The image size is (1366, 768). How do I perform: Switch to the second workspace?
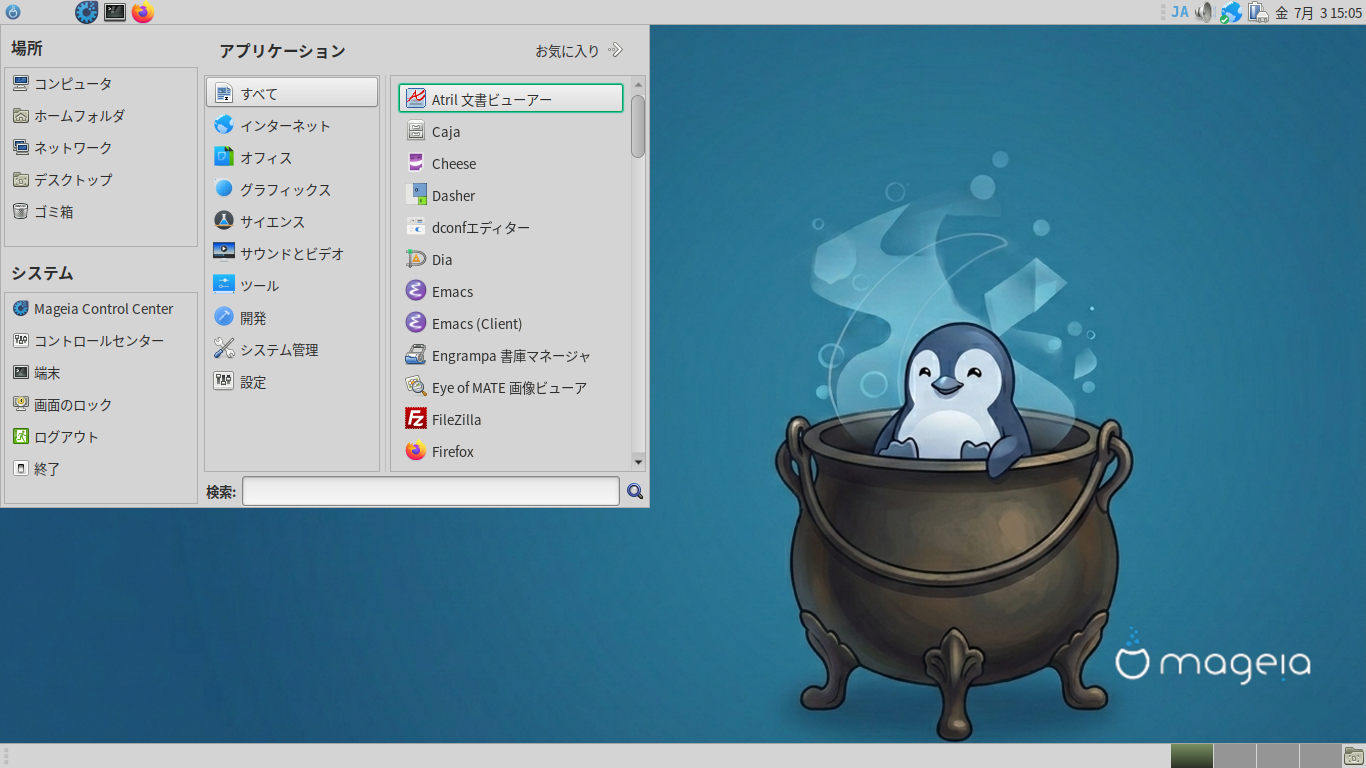click(1235, 756)
